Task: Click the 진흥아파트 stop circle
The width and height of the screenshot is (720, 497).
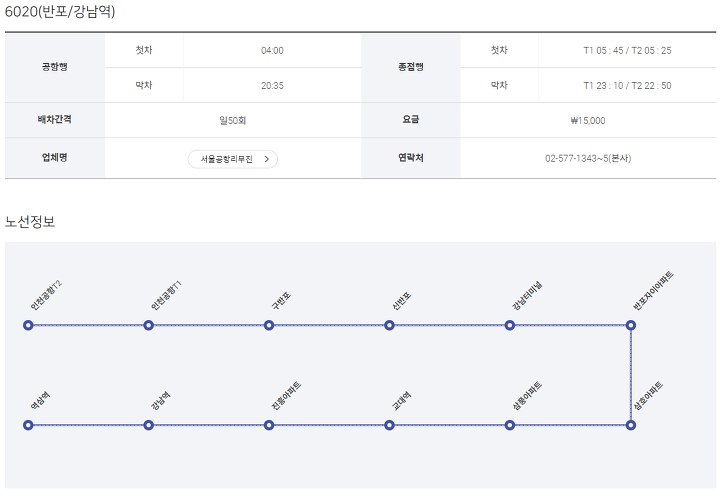Action: click(x=269, y=425)
